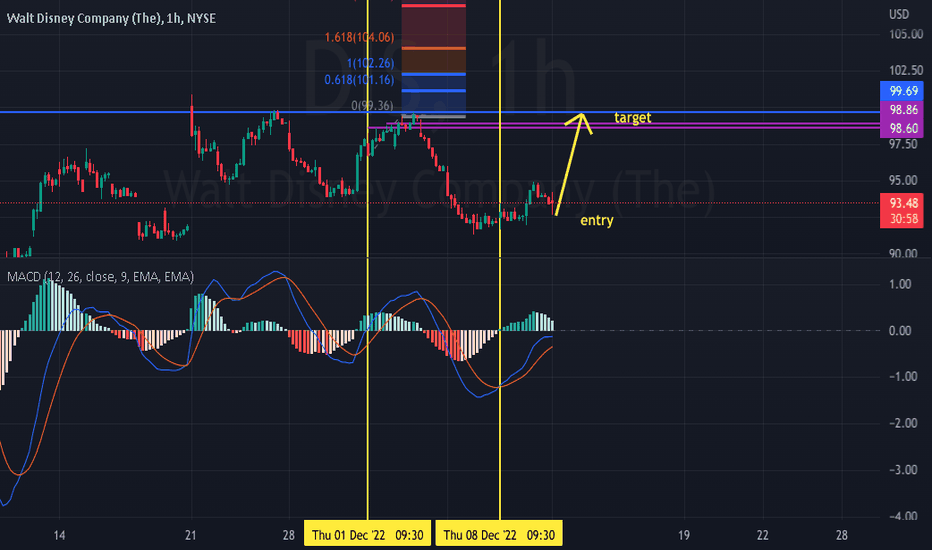Click the red Fibonacci zone above 1.618 level

[x=433, y=27]
